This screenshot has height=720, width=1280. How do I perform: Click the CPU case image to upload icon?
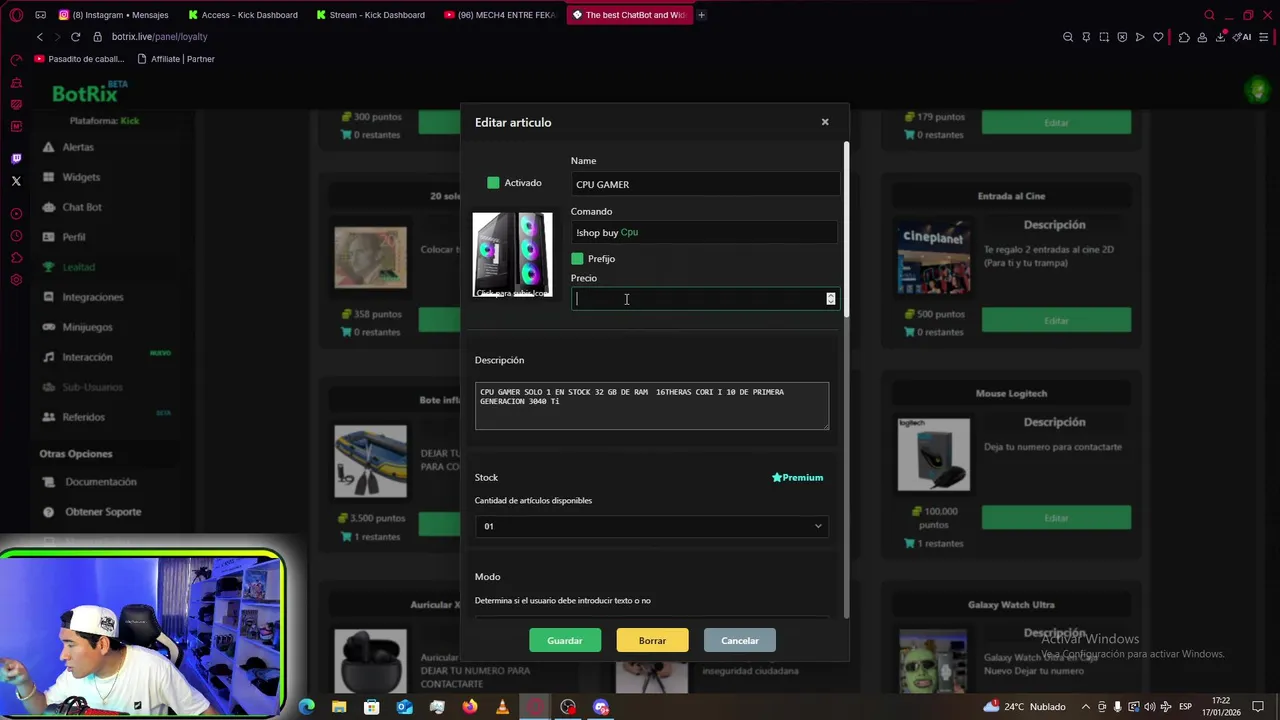coord(512,254)
